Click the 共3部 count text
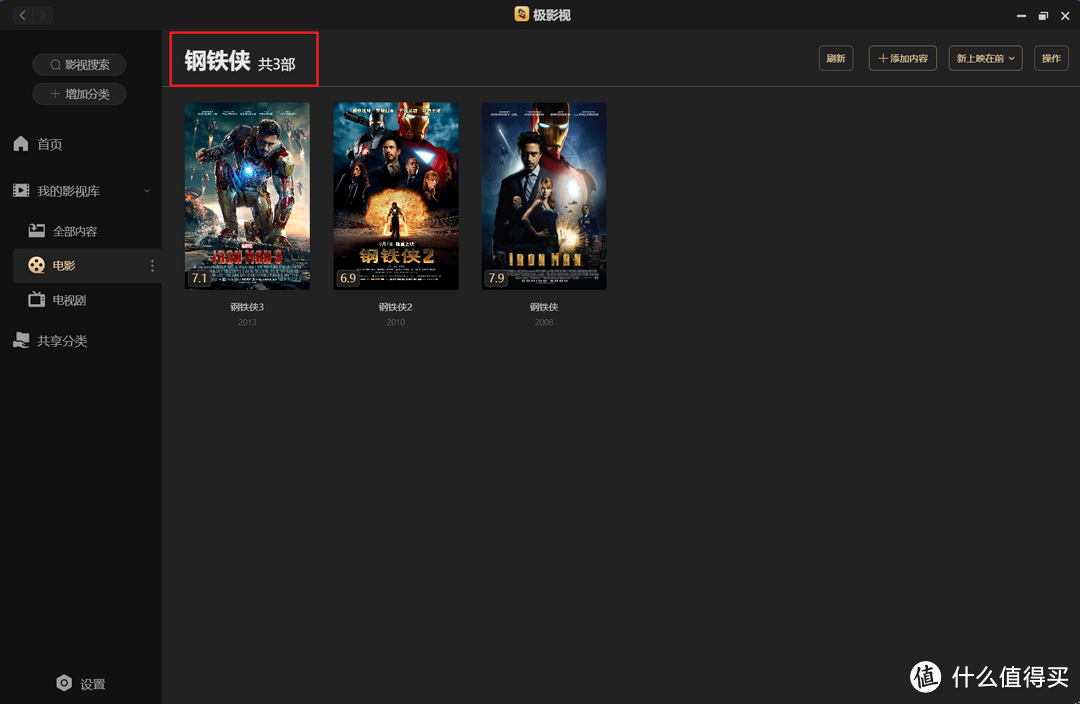 [277, 65]
